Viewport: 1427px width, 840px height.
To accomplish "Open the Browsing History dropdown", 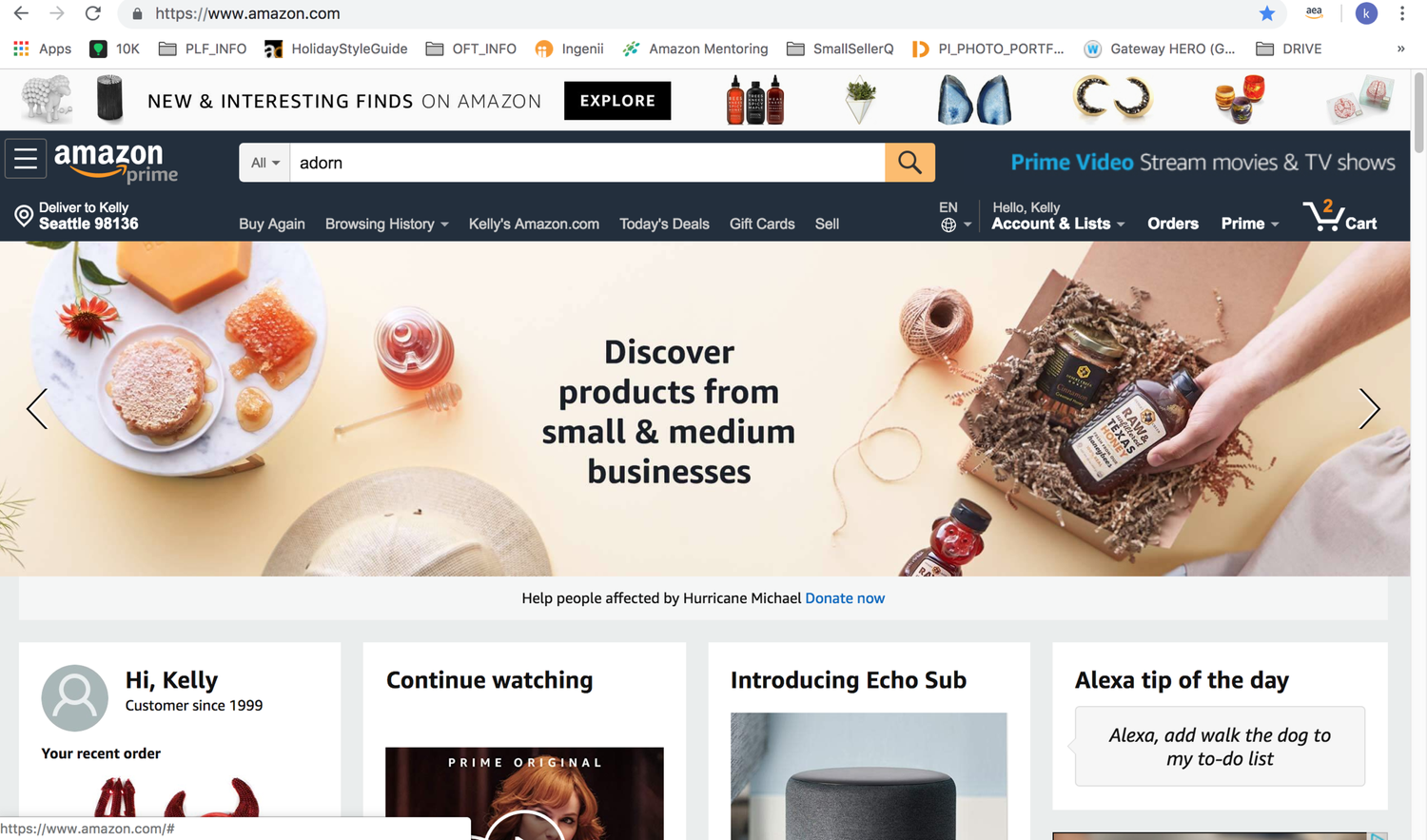I will (386, 224).
